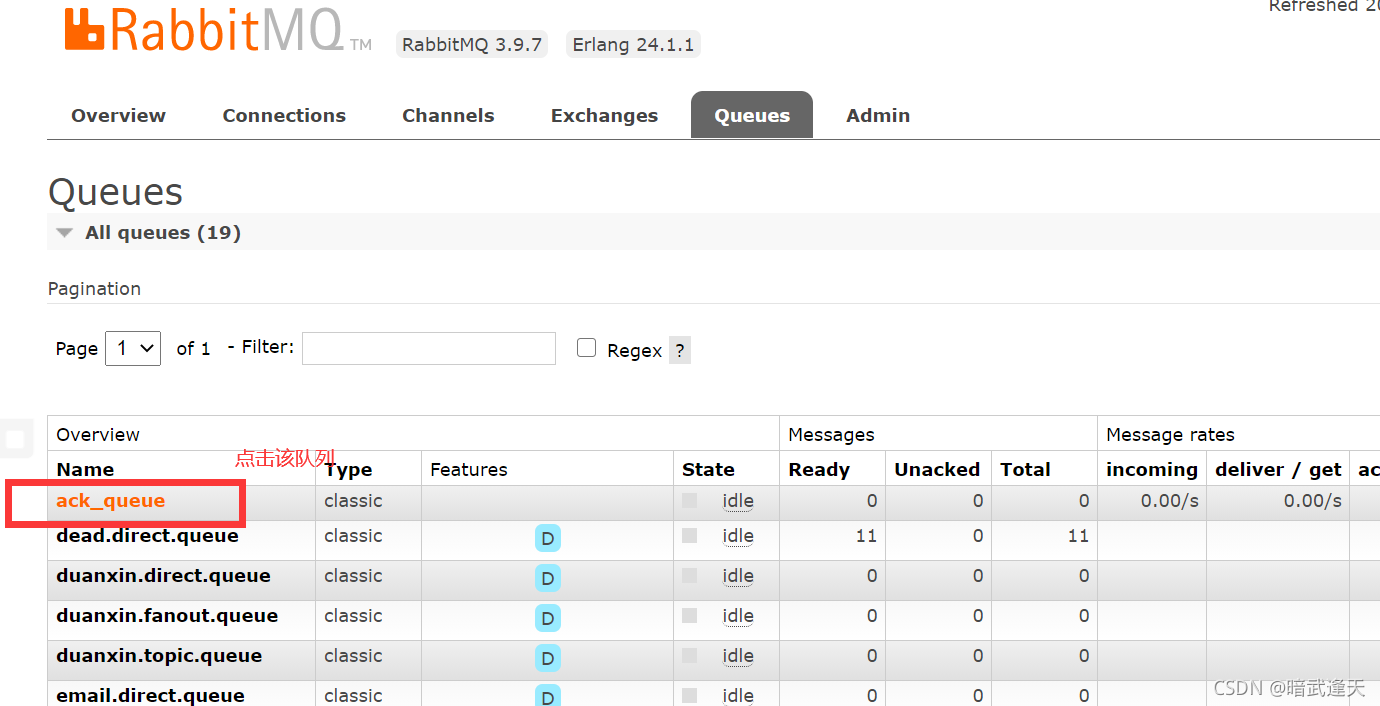Screen dimensions: 1380x706
Task: Enable the Regex filter checkbox
Action: click(x=587, y=347)
